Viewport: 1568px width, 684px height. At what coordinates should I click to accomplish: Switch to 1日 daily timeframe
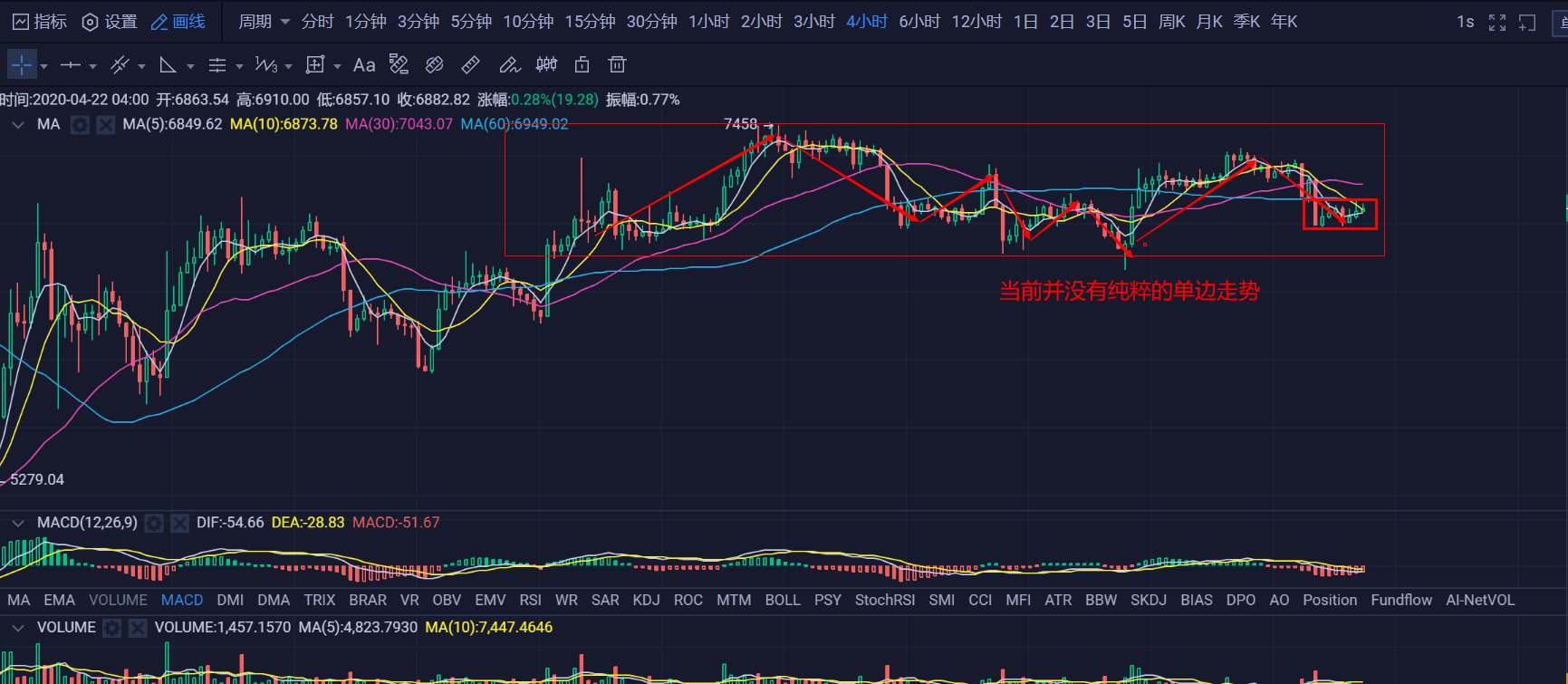pyautogui.click(x=1025, y=22)
